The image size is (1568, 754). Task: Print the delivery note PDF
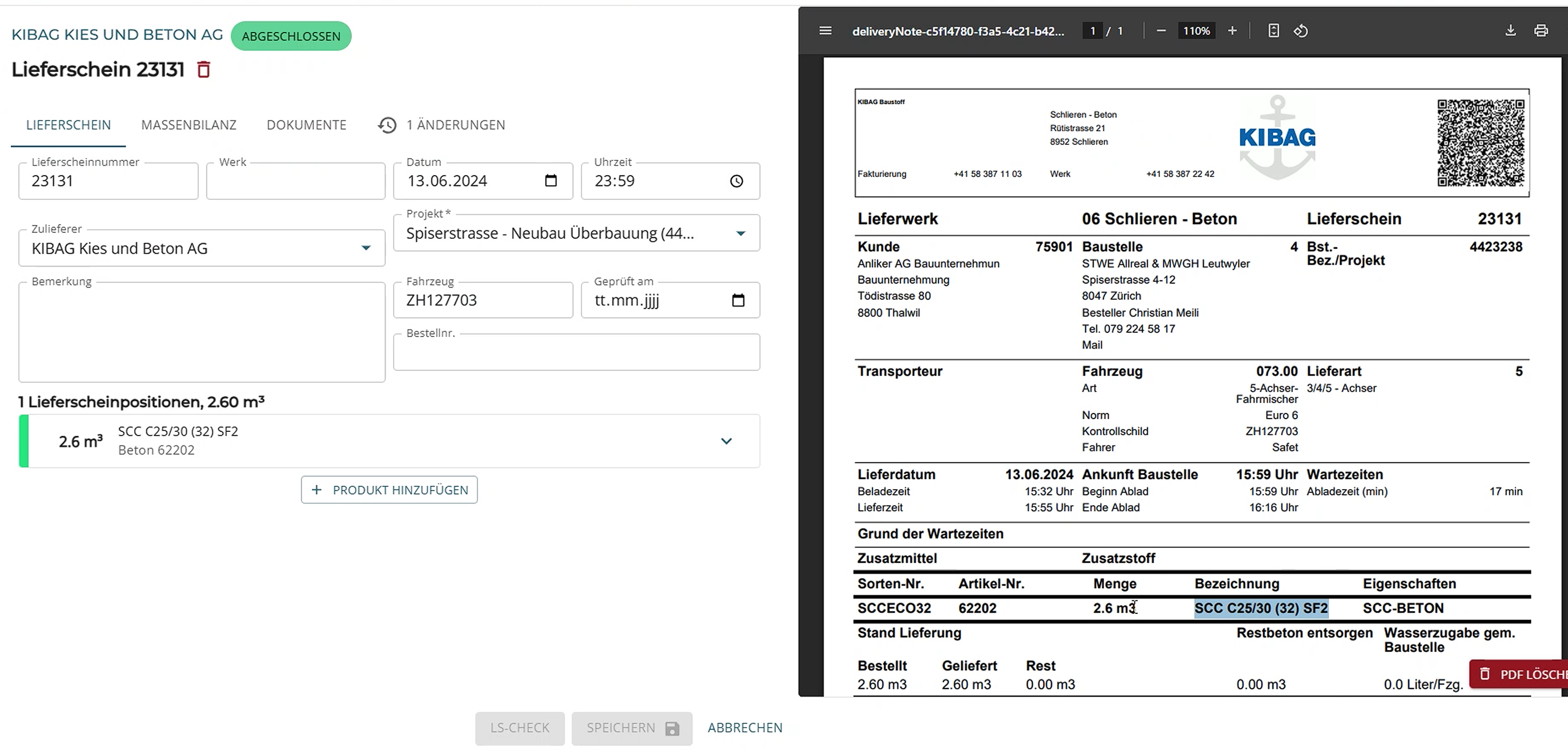[x=1541, y=31]
